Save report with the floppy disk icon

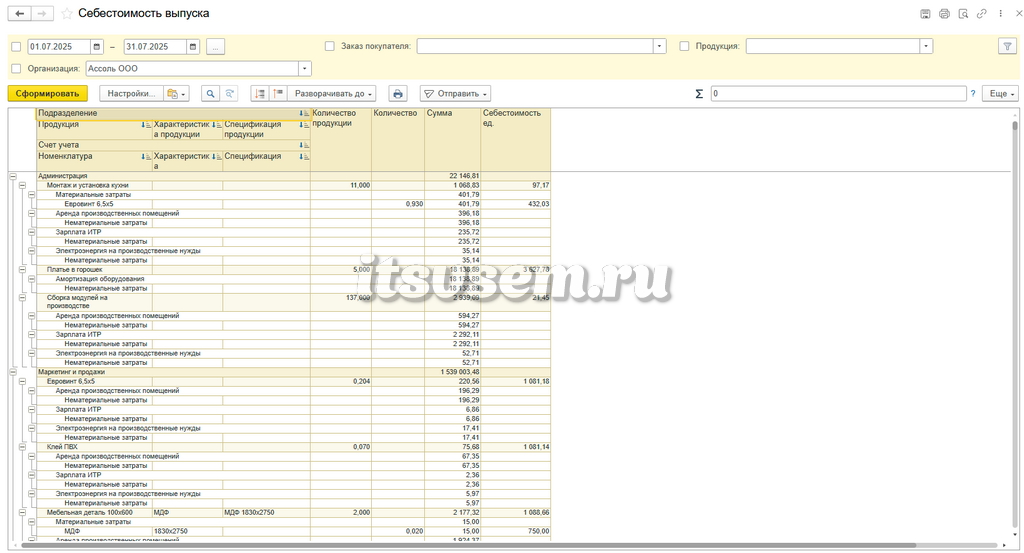click(925, 14)
